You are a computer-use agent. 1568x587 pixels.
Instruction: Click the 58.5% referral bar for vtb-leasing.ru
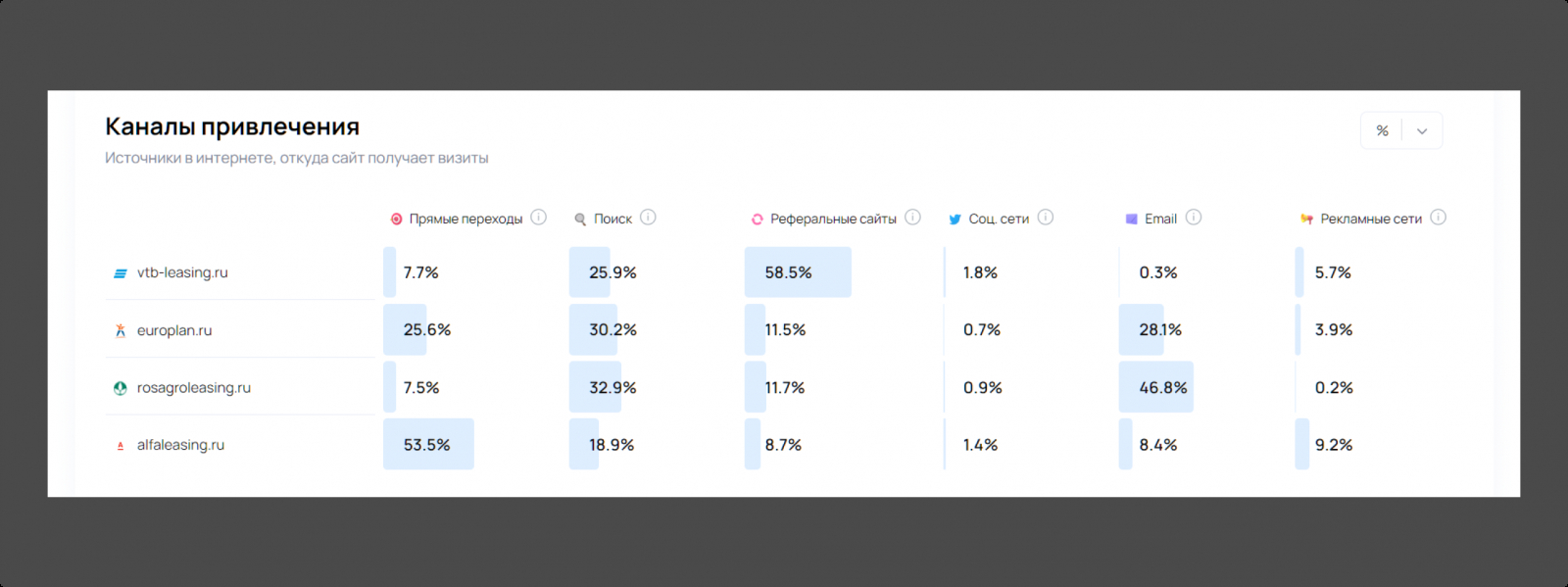click(798, 272)
